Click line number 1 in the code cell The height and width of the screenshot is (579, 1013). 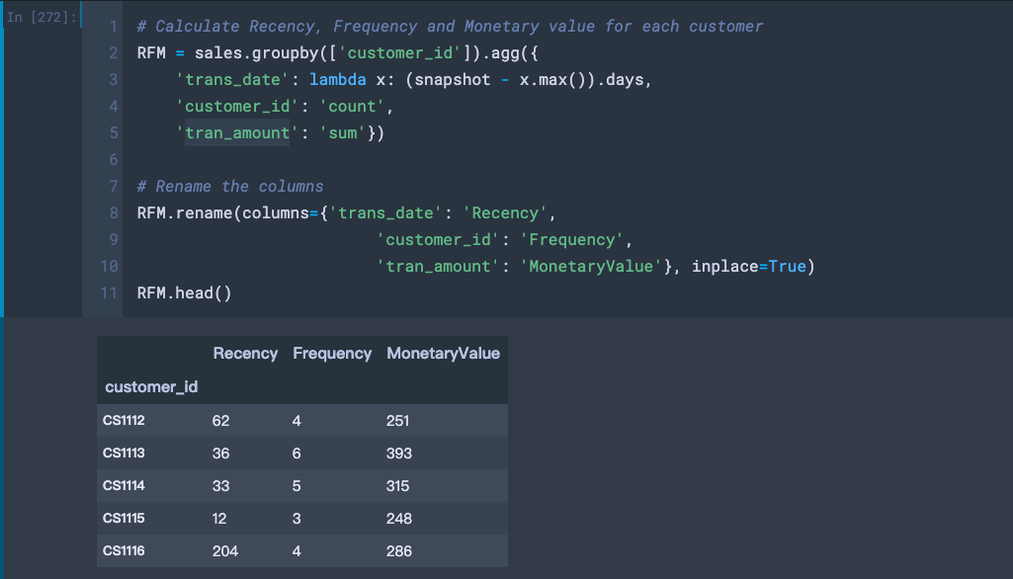point(113,26)
